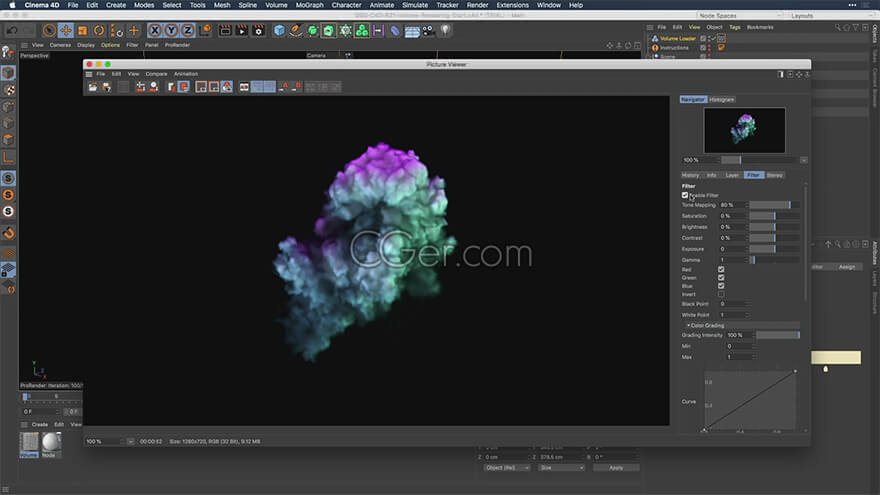Toggle the Blue channel checkbox

721,286
